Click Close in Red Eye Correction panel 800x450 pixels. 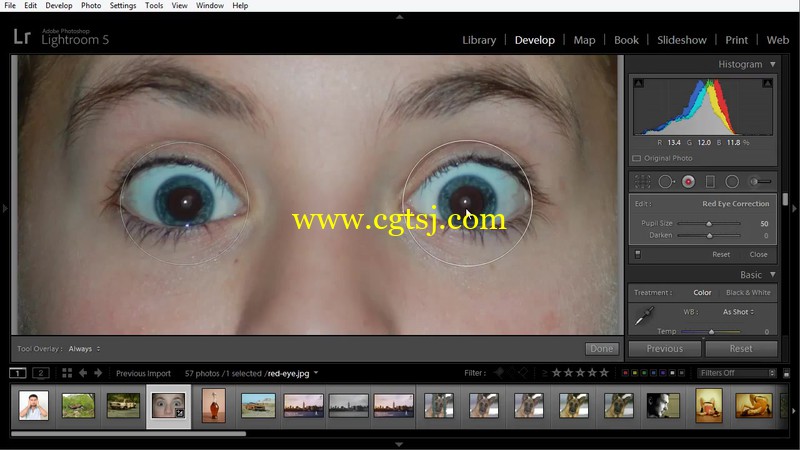tap(758, 254)
